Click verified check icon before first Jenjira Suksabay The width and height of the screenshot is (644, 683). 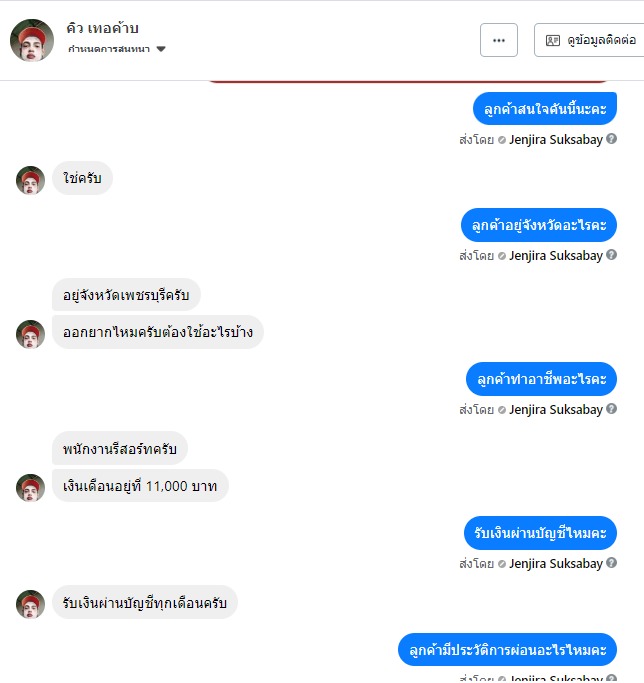[x=502, y=140]
